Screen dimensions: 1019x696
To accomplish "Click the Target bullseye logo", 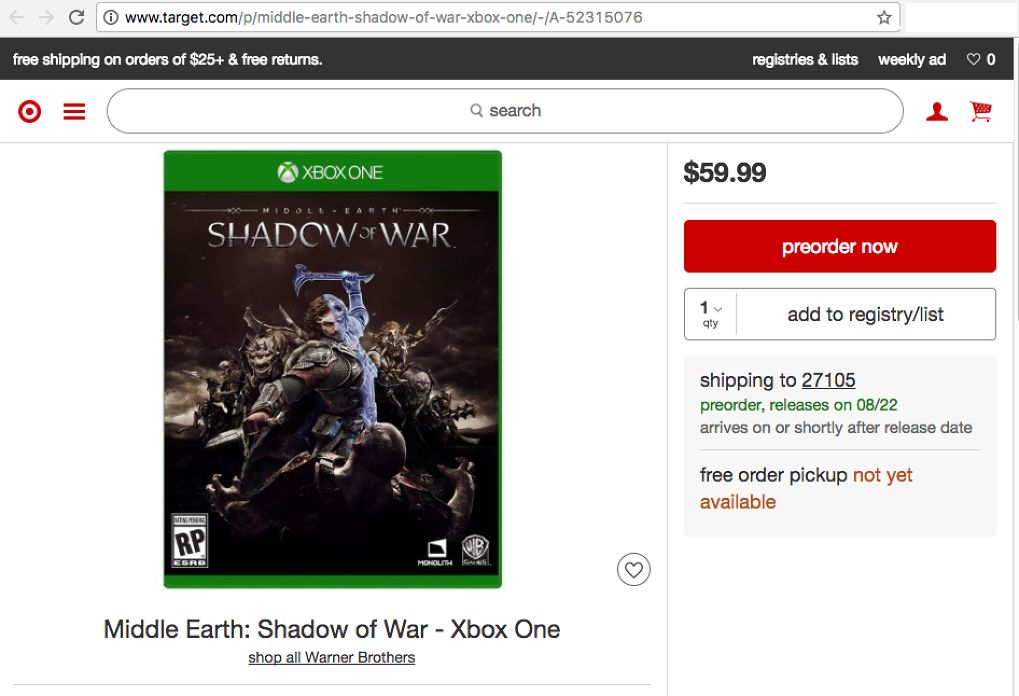I will coord(30,111).
